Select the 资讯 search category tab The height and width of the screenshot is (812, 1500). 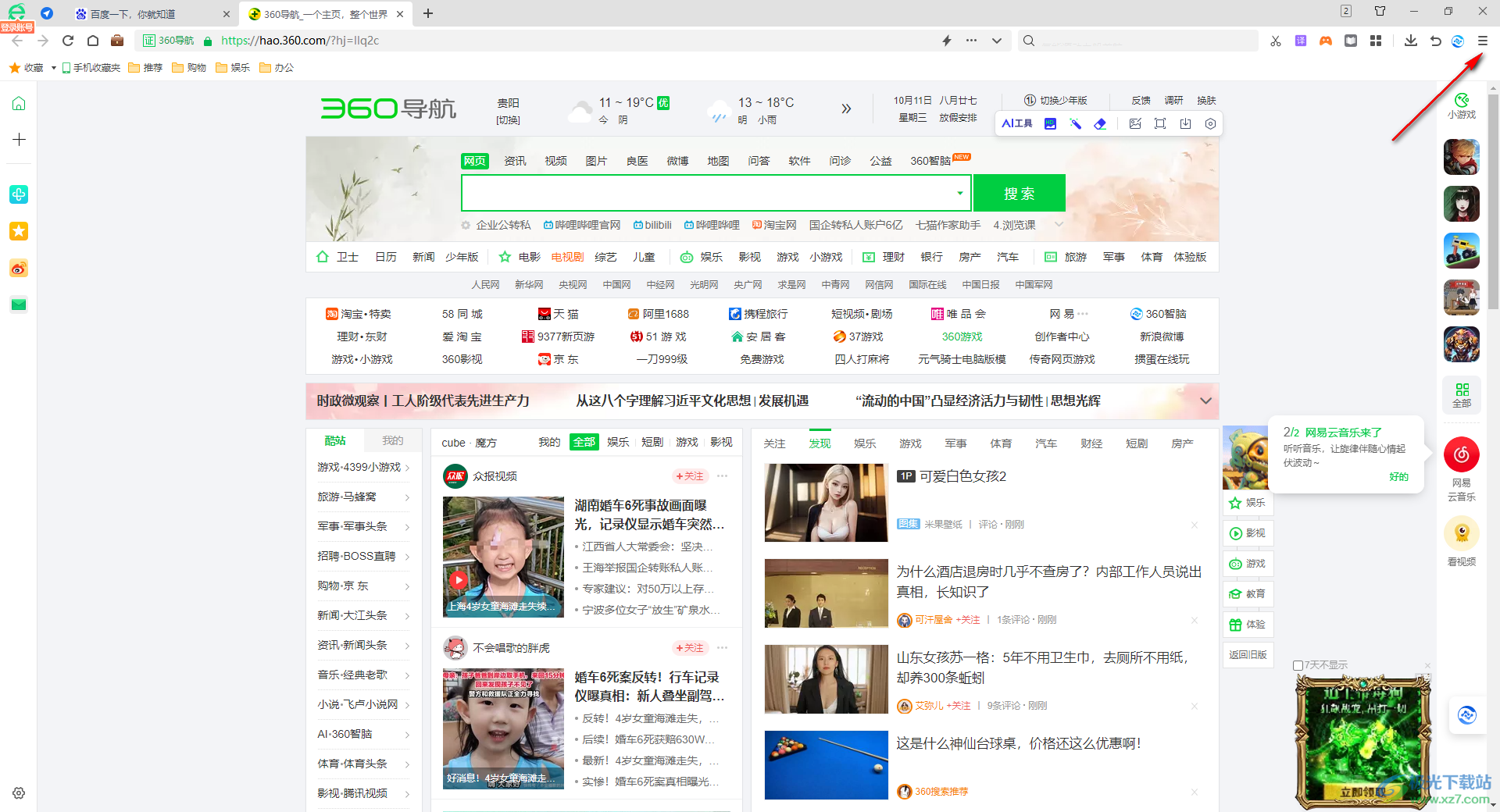pos(515,161)
